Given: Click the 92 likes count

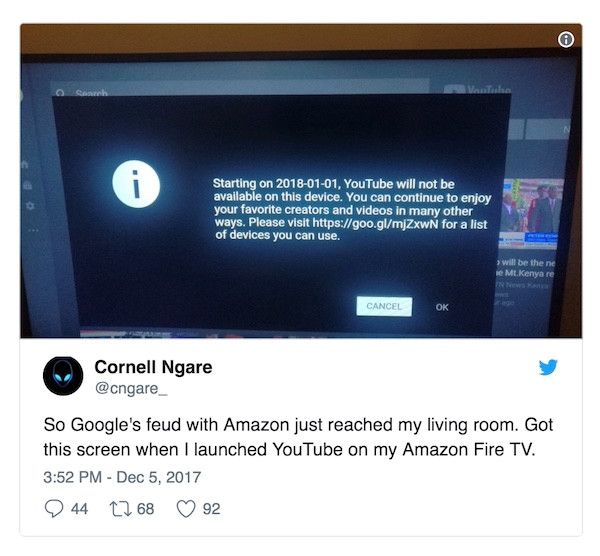Looking at the screenshot, I should click(212, 509).
